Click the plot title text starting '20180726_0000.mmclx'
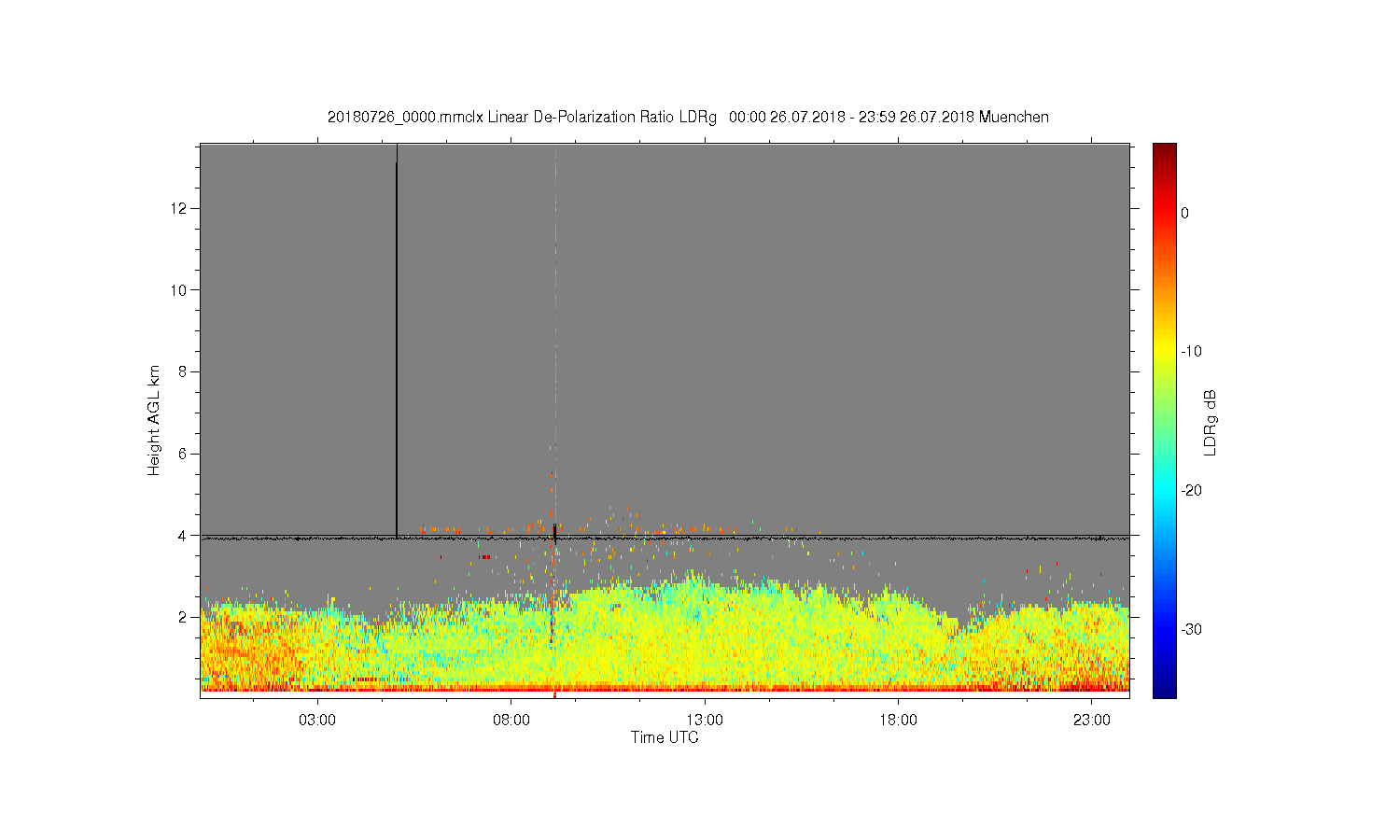1400x840 pixels. [x=688, y=118]
